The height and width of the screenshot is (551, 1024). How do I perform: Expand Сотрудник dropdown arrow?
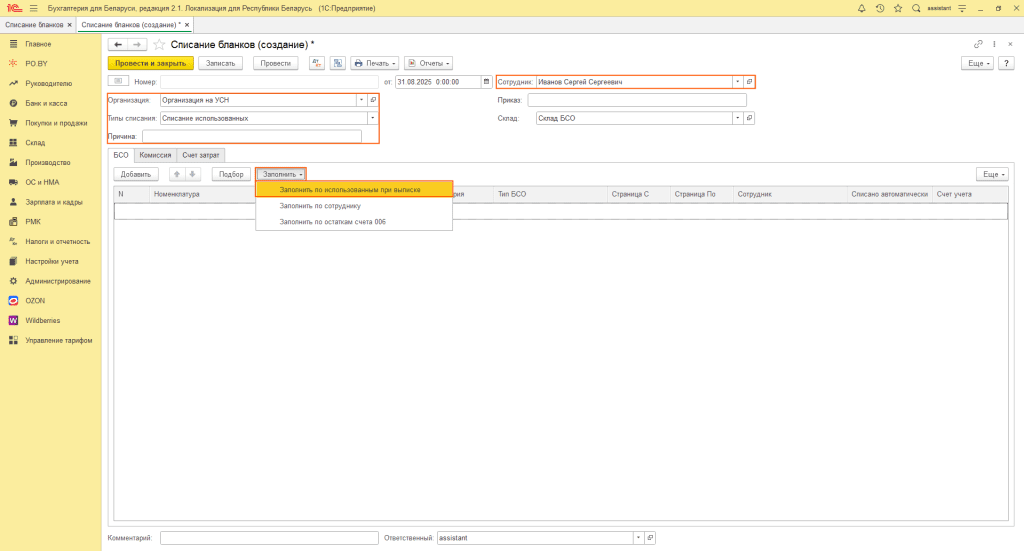point(738,82)
